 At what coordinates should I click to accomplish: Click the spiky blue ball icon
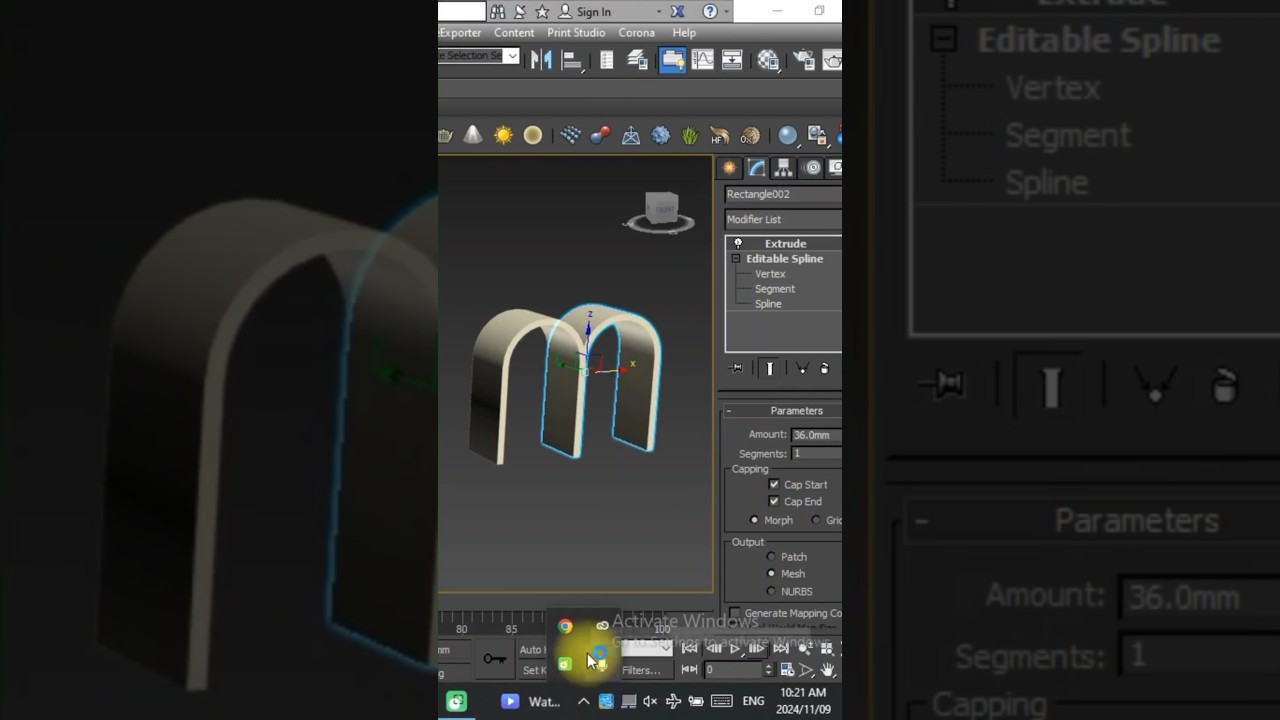pos(661,135)
